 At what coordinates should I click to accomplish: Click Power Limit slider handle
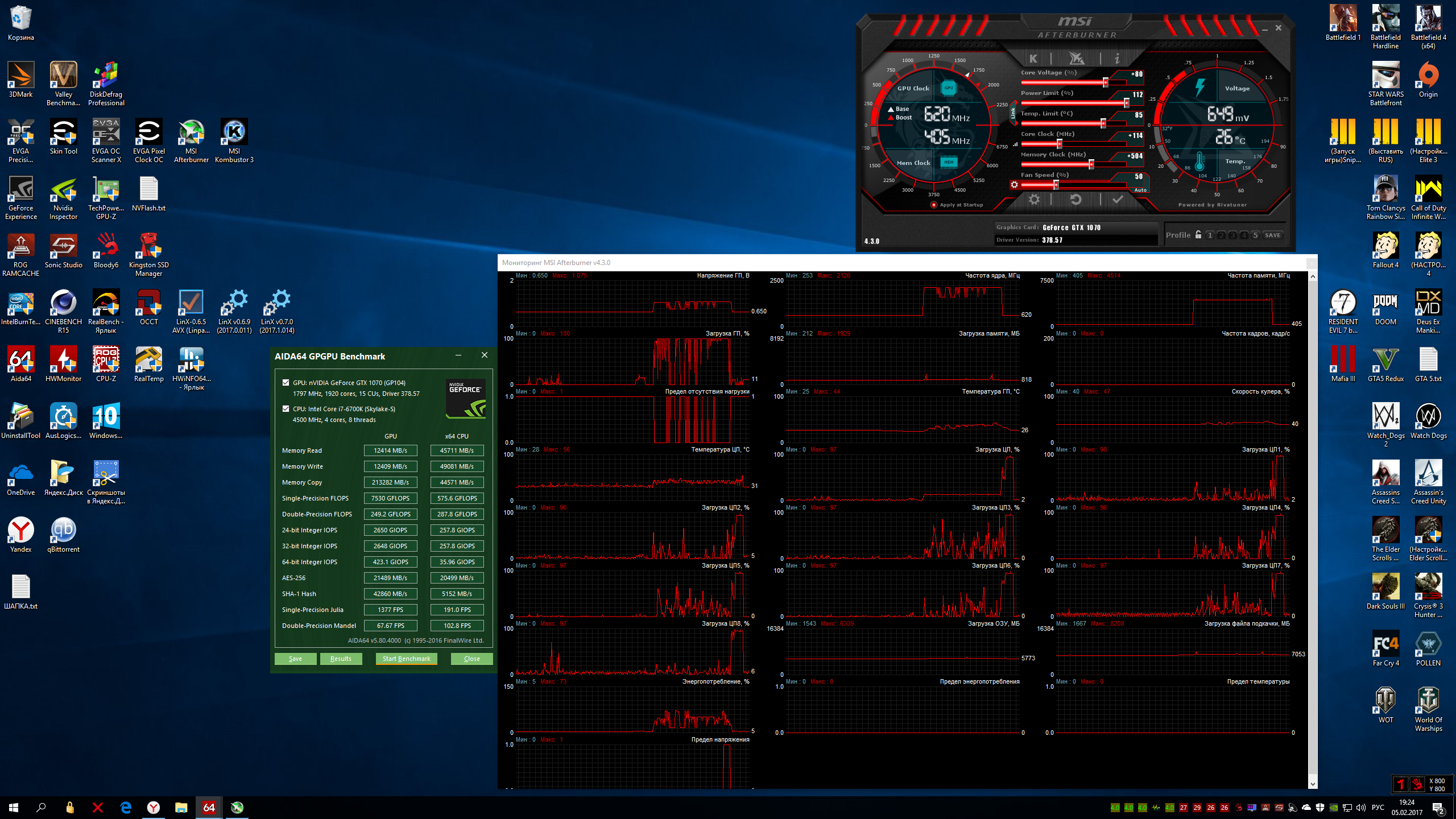pyautogui.click(x=1126, y=103)
